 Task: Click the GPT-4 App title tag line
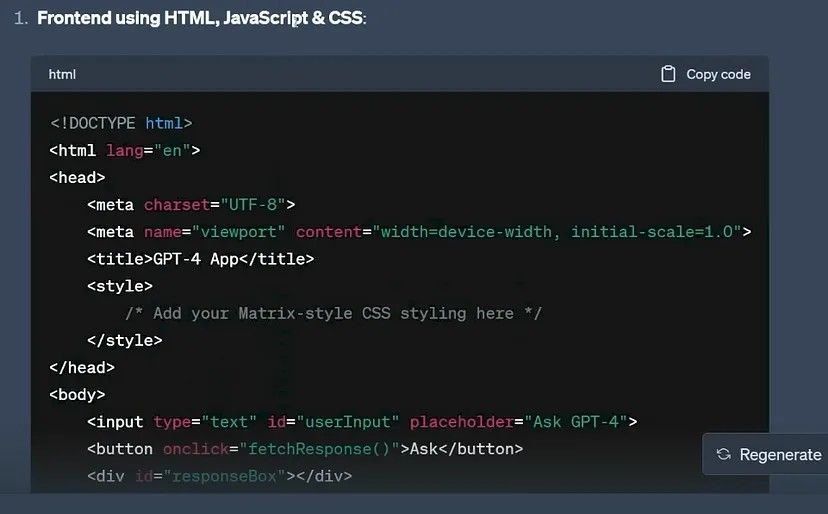point(200,259)
